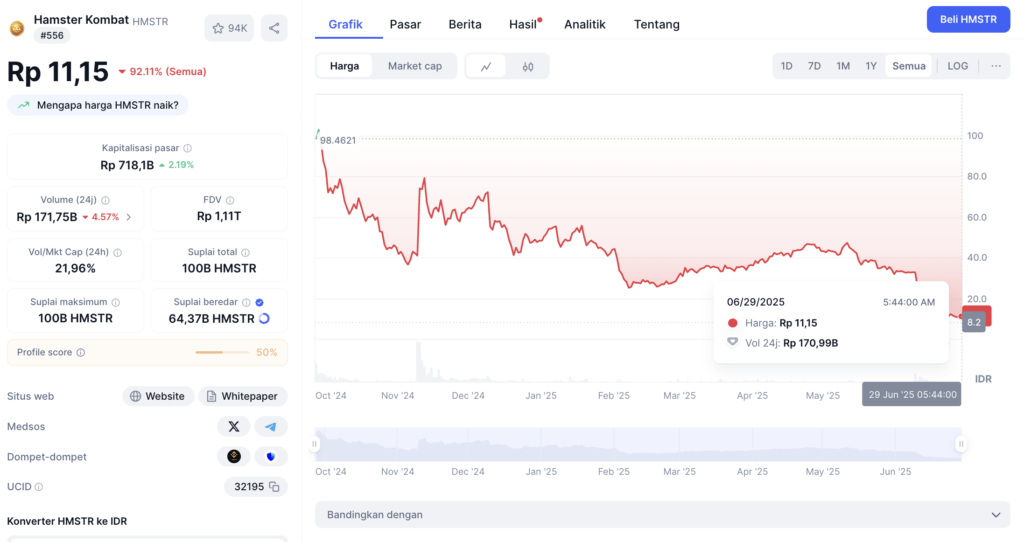The image size is (1024, 542).
Task: Click the Beli HMSTR button
Action: point(968,20)
